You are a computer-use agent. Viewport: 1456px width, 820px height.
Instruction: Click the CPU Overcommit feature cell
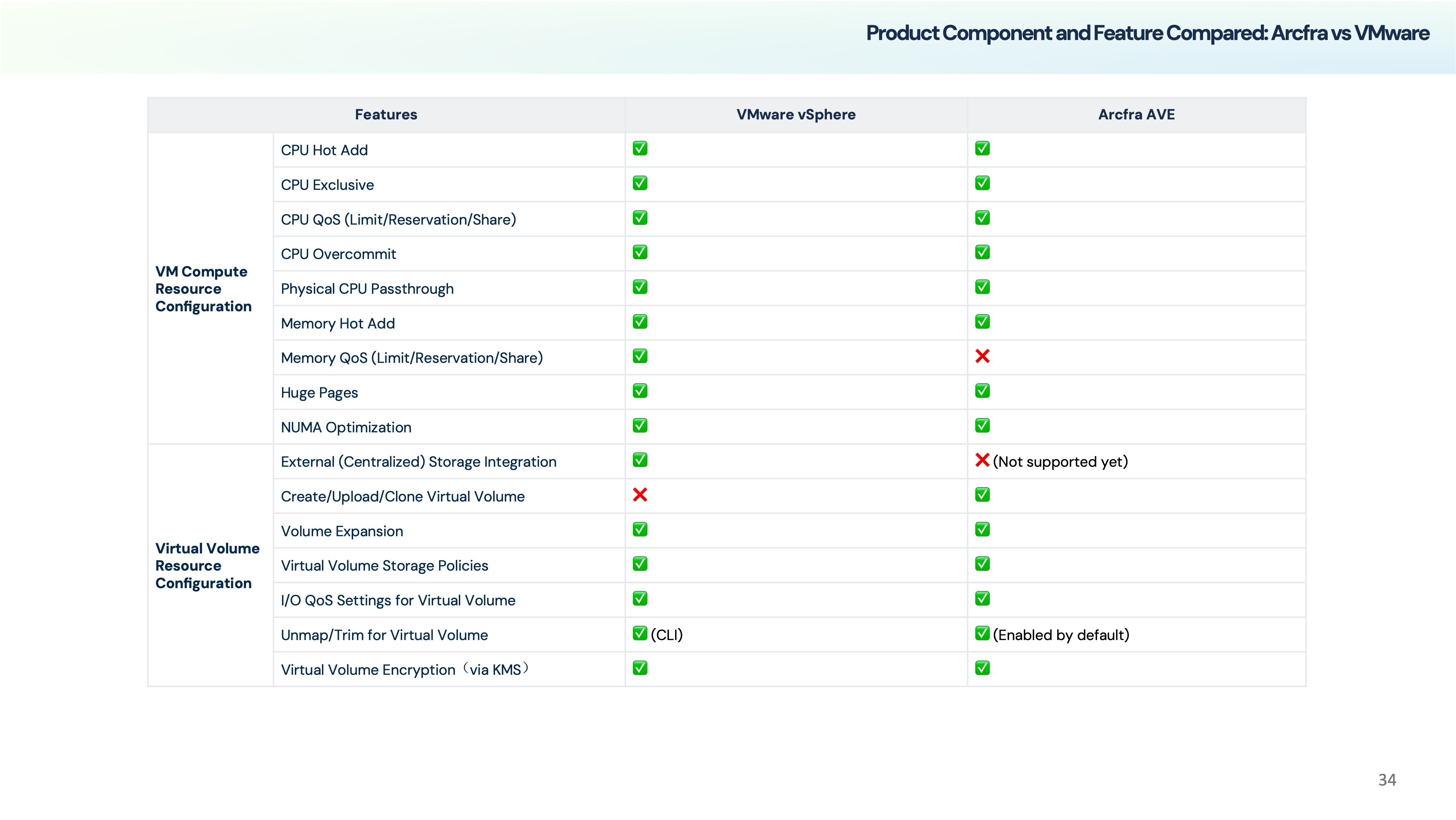click(x=449, y=254)
